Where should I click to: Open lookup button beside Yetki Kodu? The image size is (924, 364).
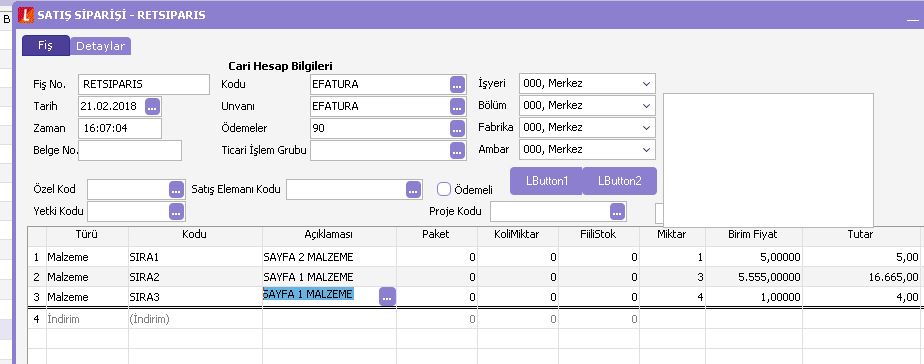pos(176,211)
